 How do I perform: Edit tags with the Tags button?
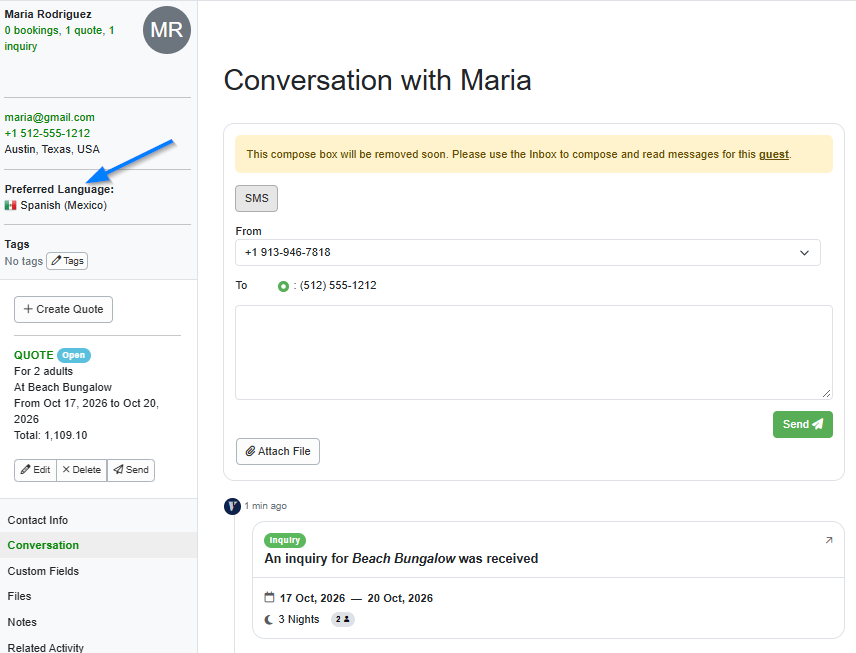[x=67, y=261]
